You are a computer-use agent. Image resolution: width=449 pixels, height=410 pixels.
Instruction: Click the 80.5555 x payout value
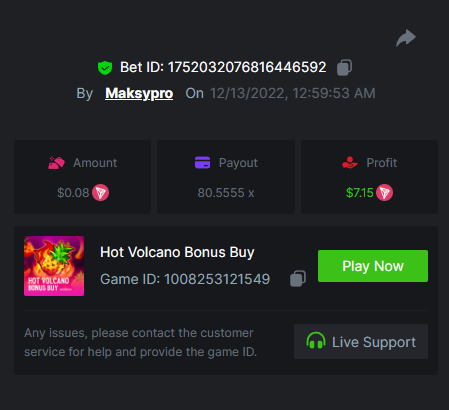(x=226, y=193)
